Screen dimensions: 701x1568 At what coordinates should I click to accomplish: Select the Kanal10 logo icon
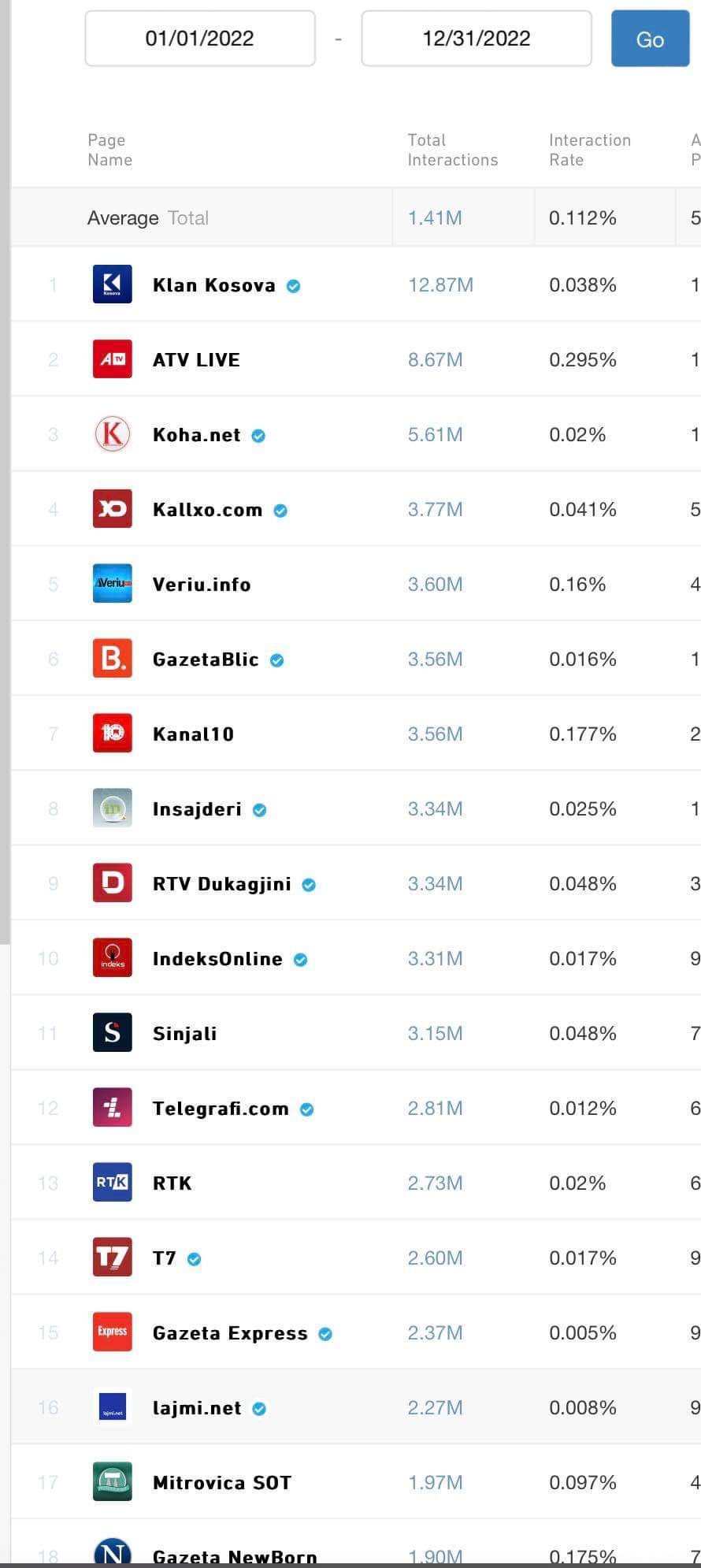[x=113, y=734]
